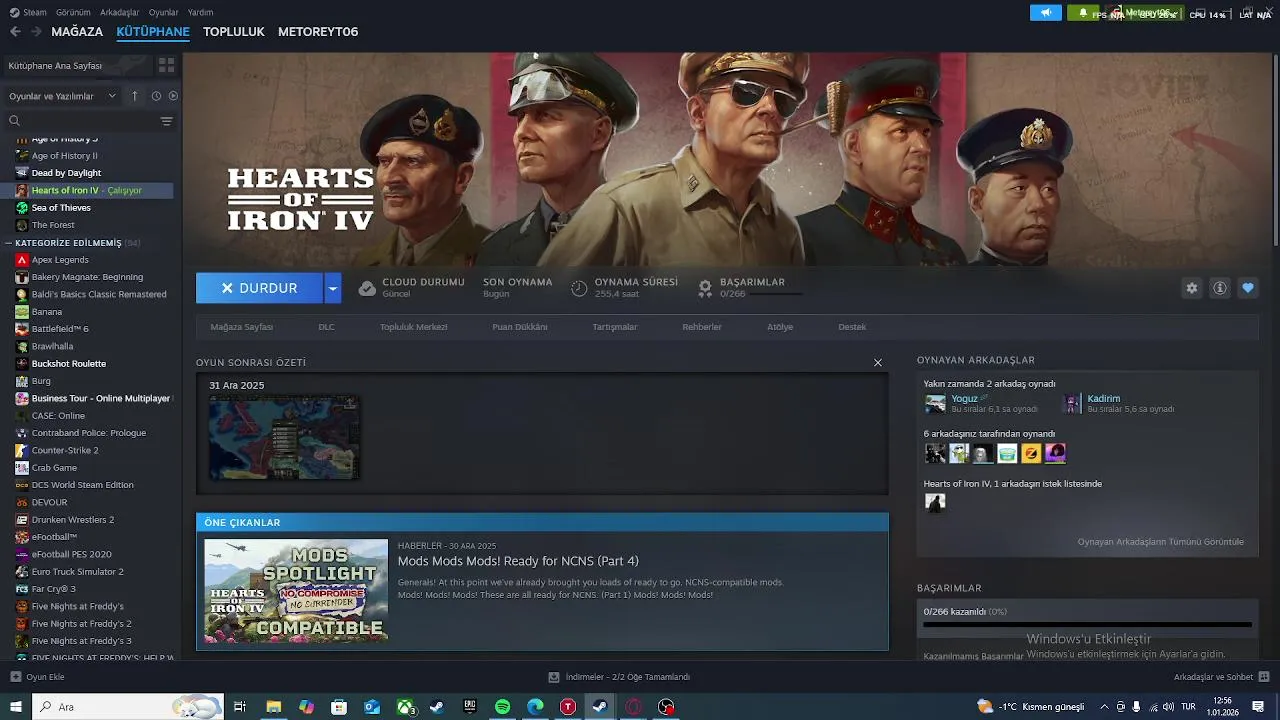Open the Görünüm menu
1280x720 pixels.
pos(73,12)
